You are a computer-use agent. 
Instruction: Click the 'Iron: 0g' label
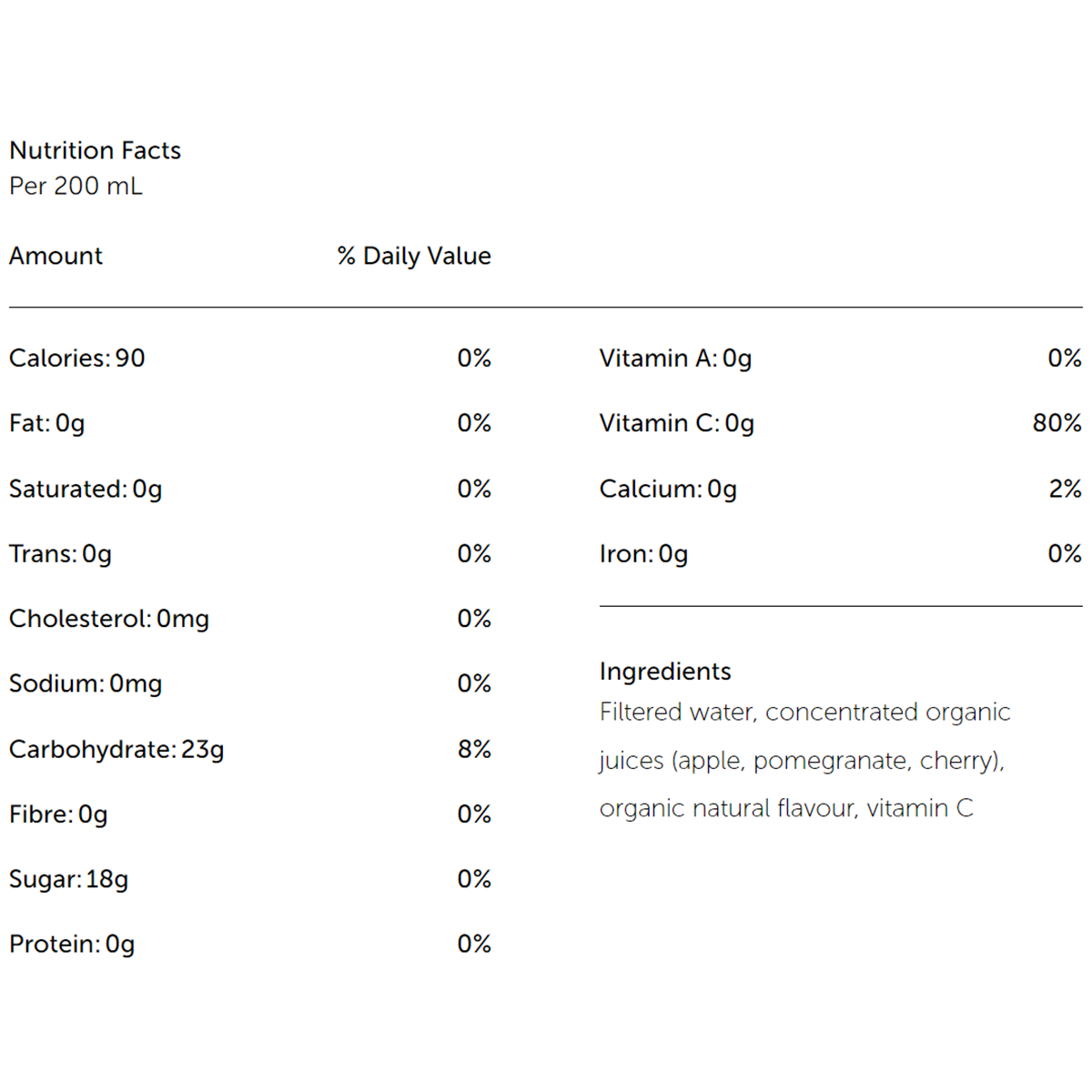coord(643,553)
